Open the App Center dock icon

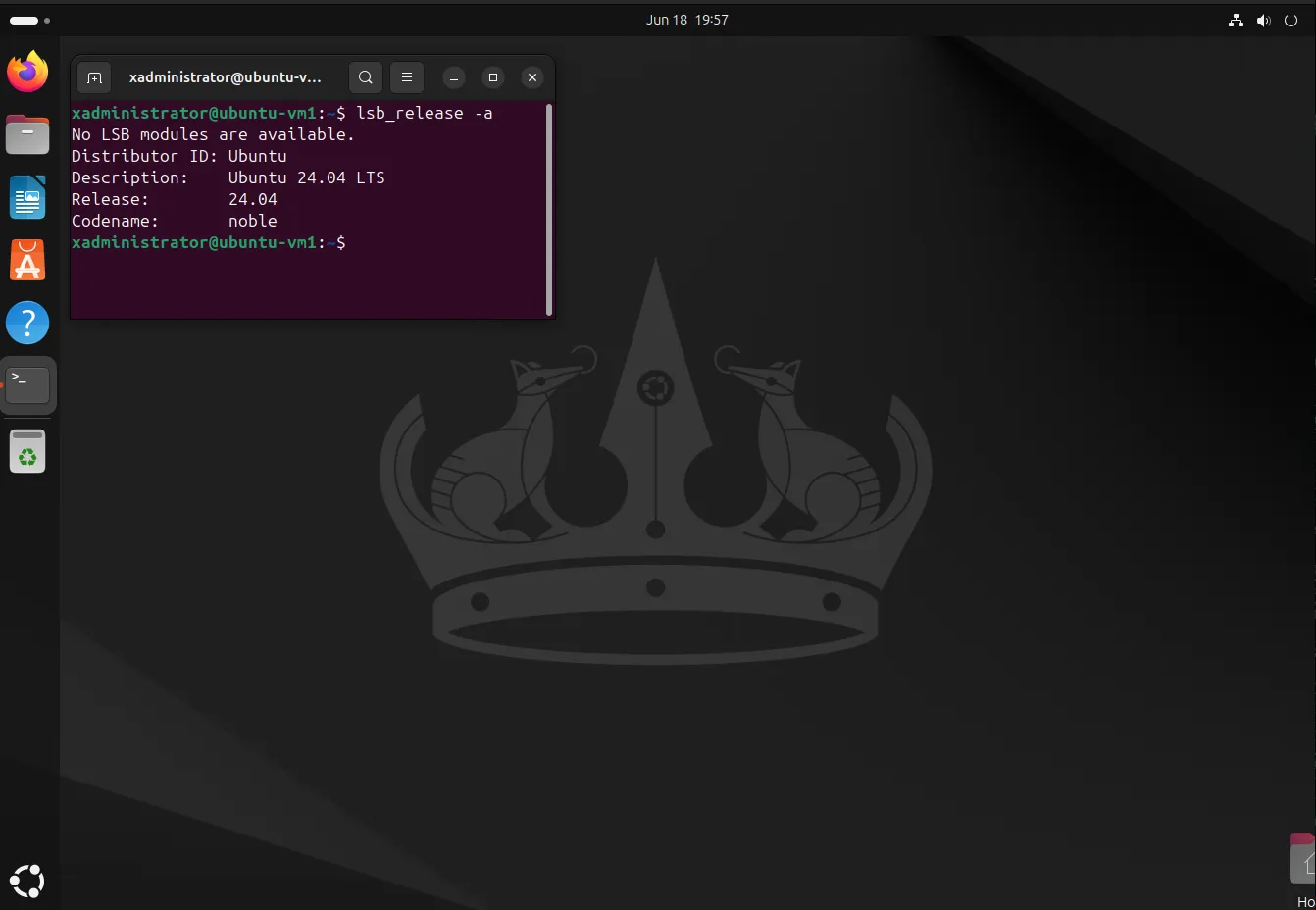click(x=27, y=260)
